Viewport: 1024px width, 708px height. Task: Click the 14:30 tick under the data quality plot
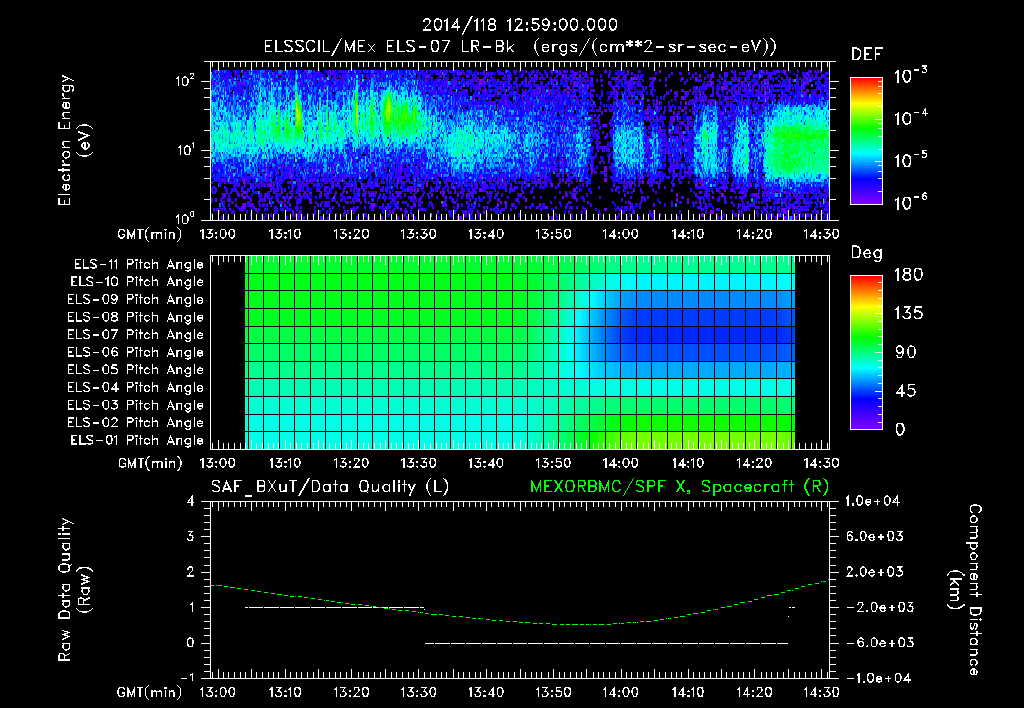(821, 692)
